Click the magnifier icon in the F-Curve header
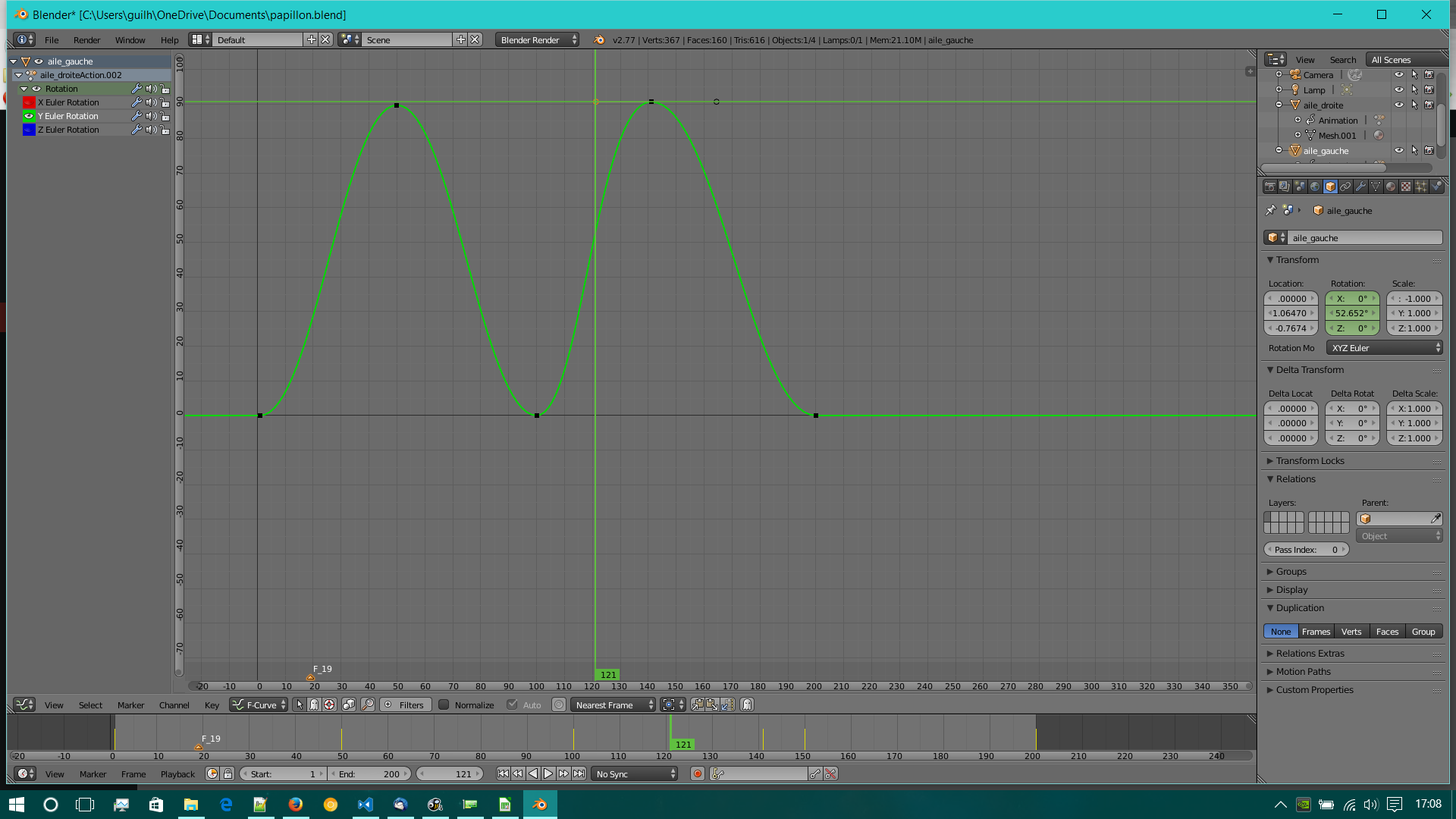Image resolution: width=1456 pixels, height=819 pixels. [368, 705]
